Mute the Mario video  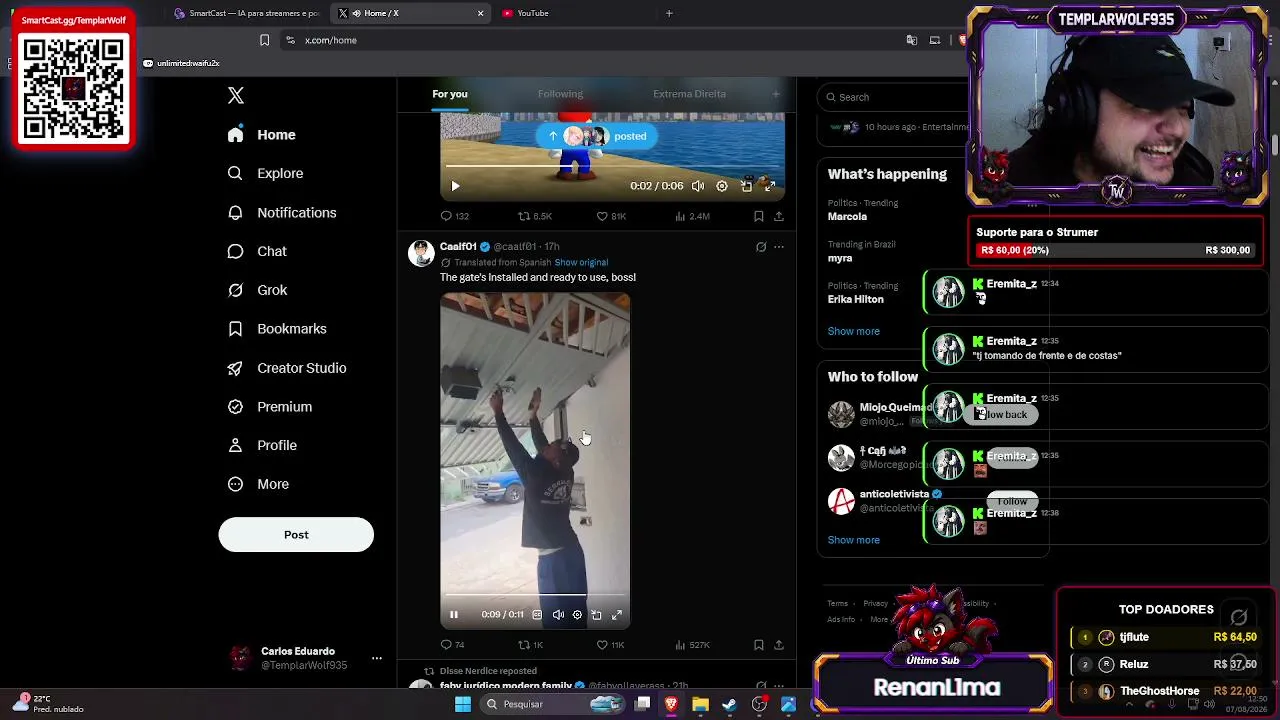coord(698,186)
